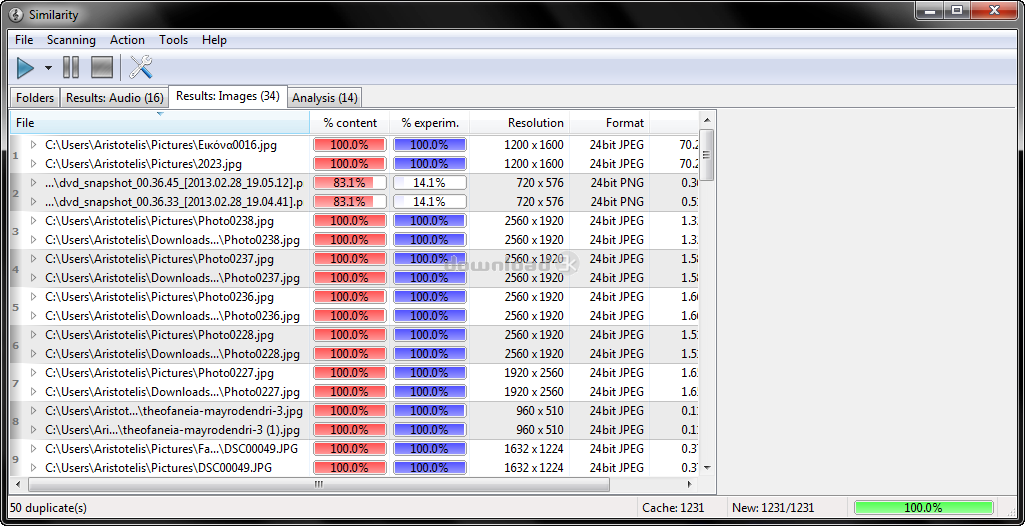Image resolution: width=1025 pixels, height=526 pixels.
Task: Sort by the % content column header
Action: coord(350,123)
